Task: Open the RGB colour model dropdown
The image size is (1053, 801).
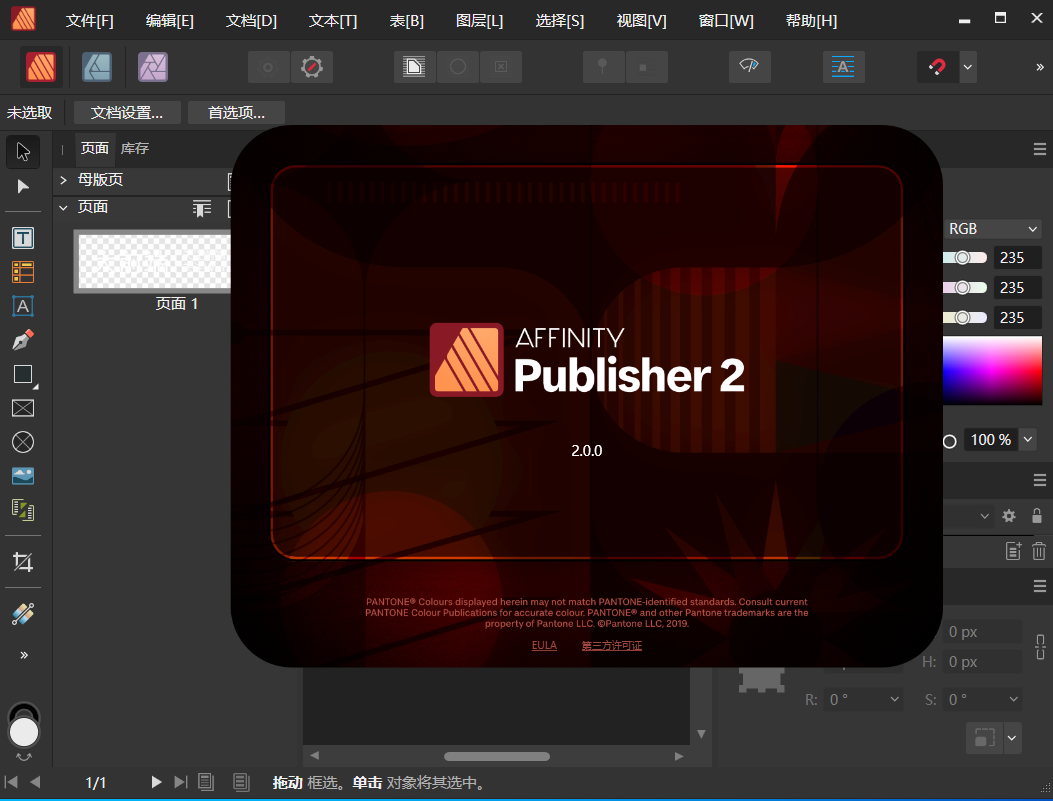Action: (x=993, y=229)
